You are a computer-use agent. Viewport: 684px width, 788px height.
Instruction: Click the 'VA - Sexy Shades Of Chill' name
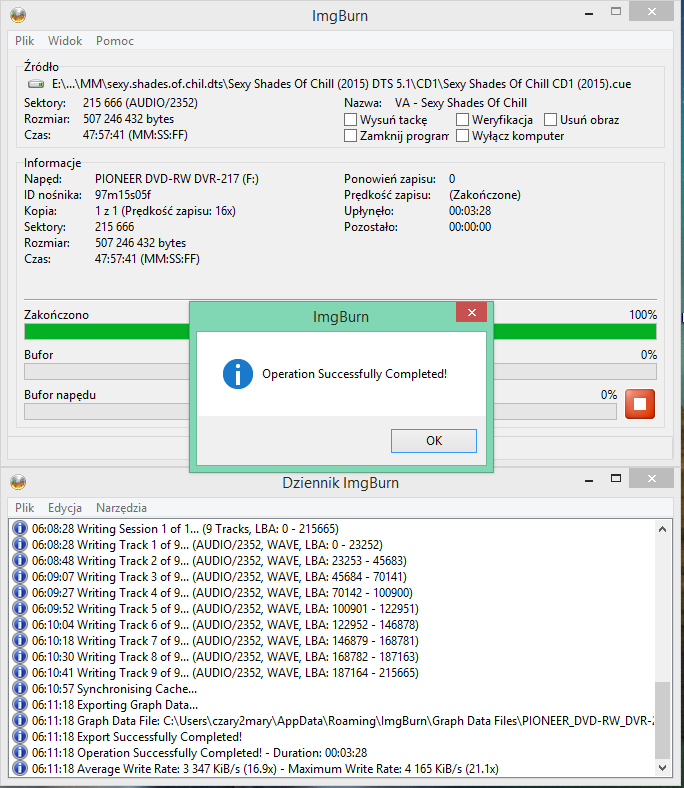[x=461, y=103]
